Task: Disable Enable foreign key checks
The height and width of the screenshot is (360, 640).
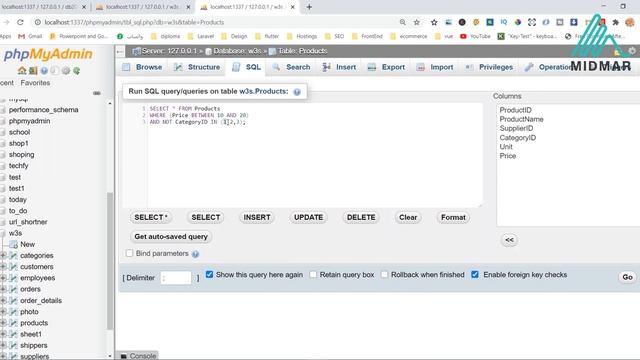Action: (x=475, y=275)
